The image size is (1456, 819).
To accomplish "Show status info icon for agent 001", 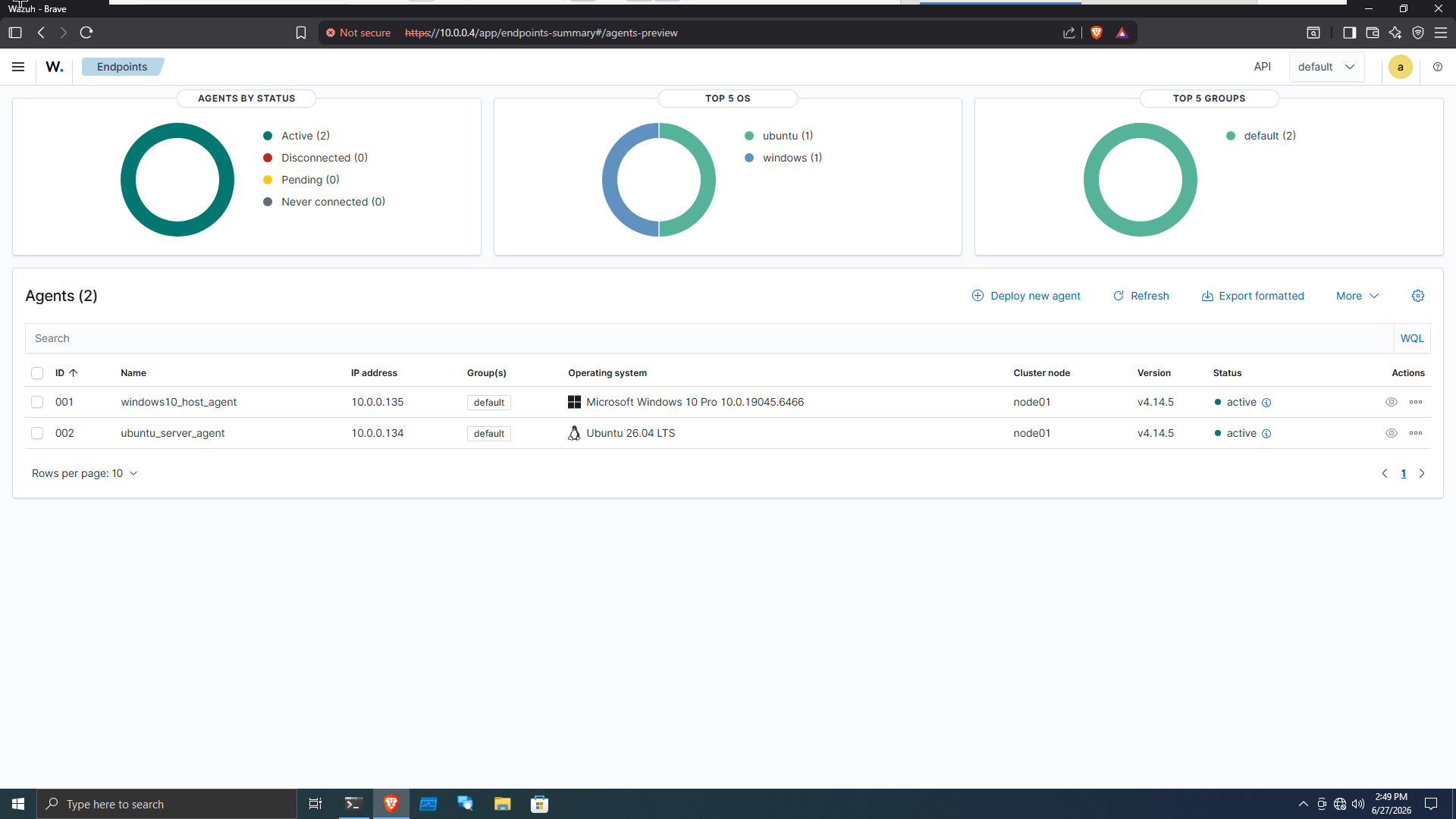I will point(1266,403).
